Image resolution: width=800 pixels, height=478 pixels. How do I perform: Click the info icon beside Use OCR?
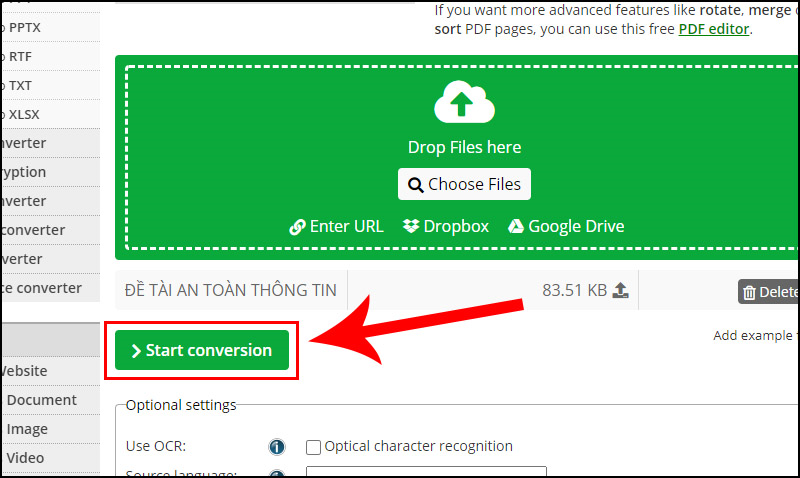277,447
